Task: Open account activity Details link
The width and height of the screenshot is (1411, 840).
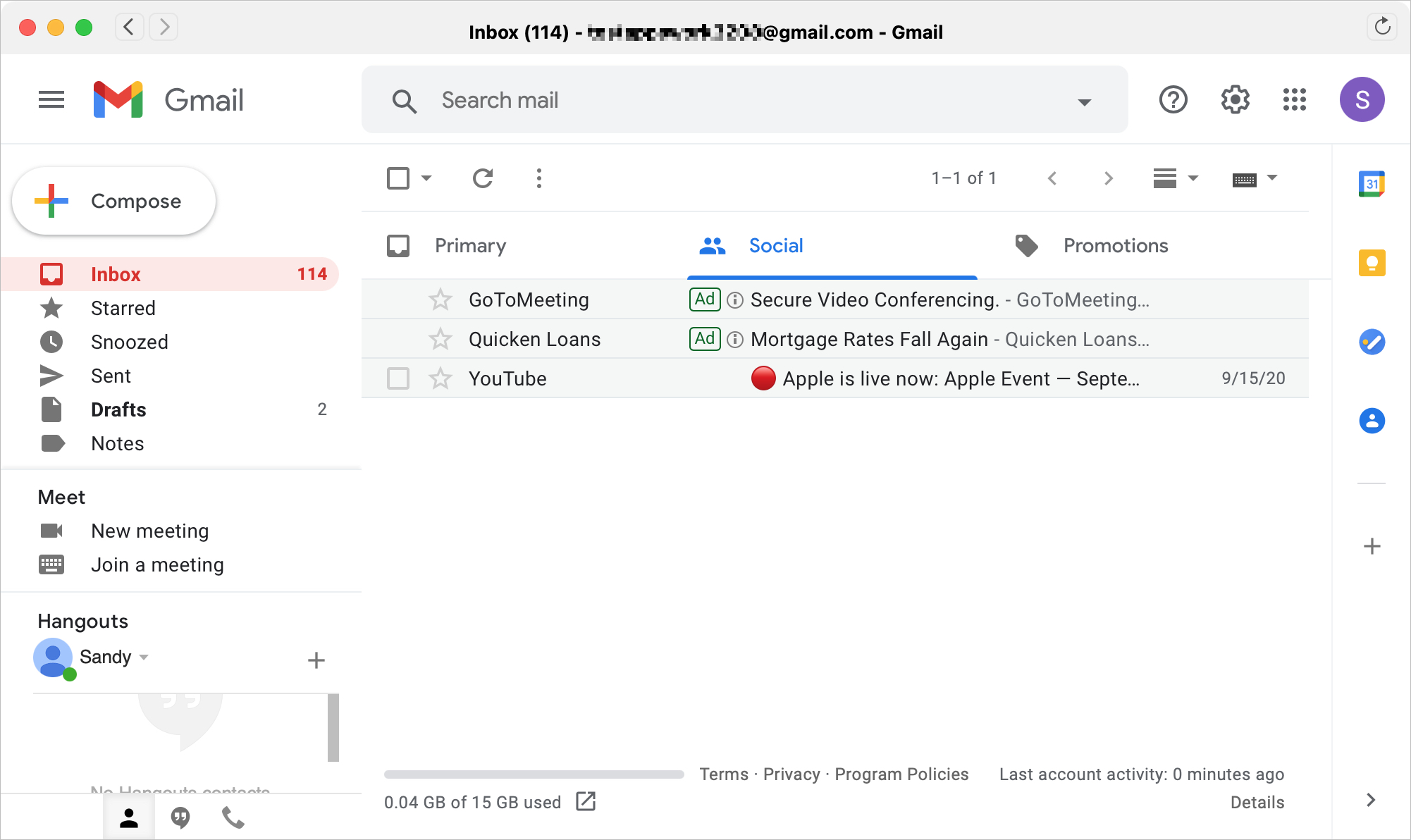Action: tap(1257, 803)
